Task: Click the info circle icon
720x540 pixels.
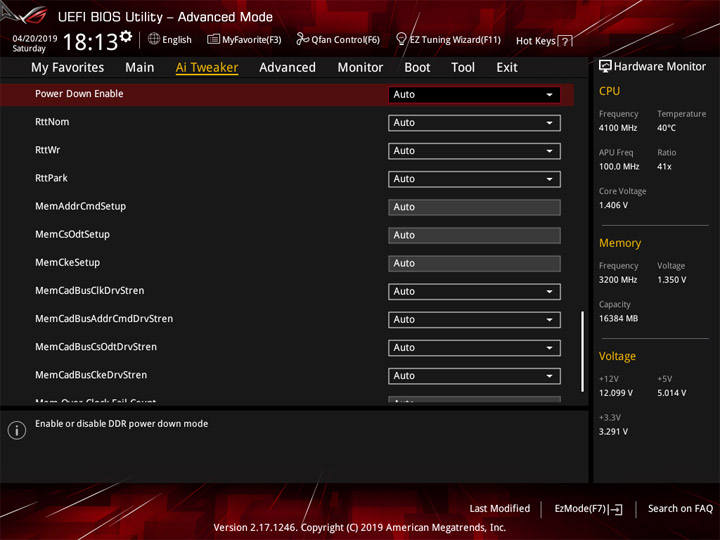Action: [x=17, y=430]
